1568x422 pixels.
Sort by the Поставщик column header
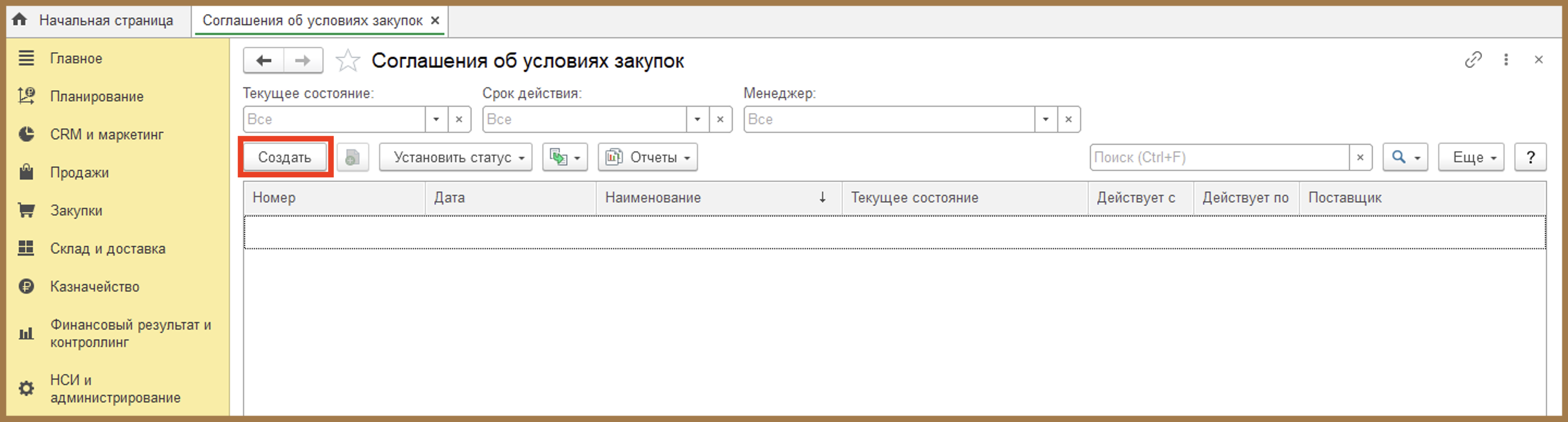click(x=1423, y=197)
